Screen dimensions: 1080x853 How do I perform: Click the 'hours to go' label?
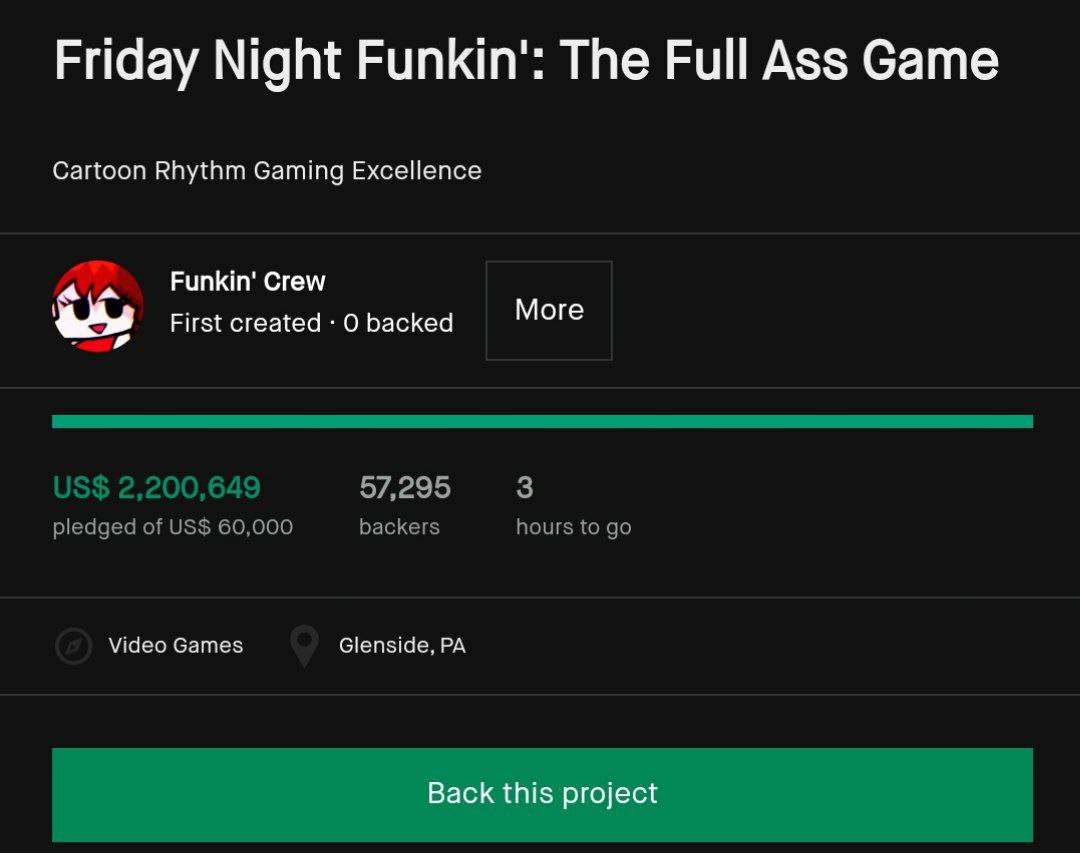[573, 527]
